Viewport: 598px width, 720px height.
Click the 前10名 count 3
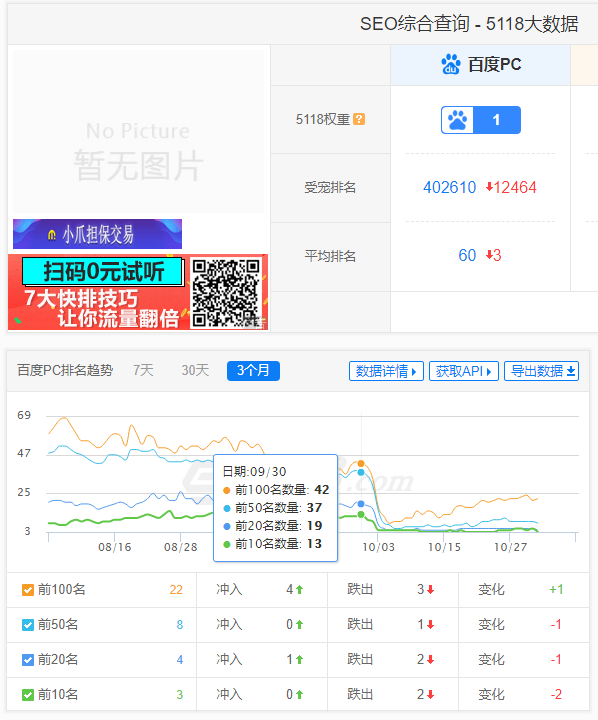click(x=180, y=695)
